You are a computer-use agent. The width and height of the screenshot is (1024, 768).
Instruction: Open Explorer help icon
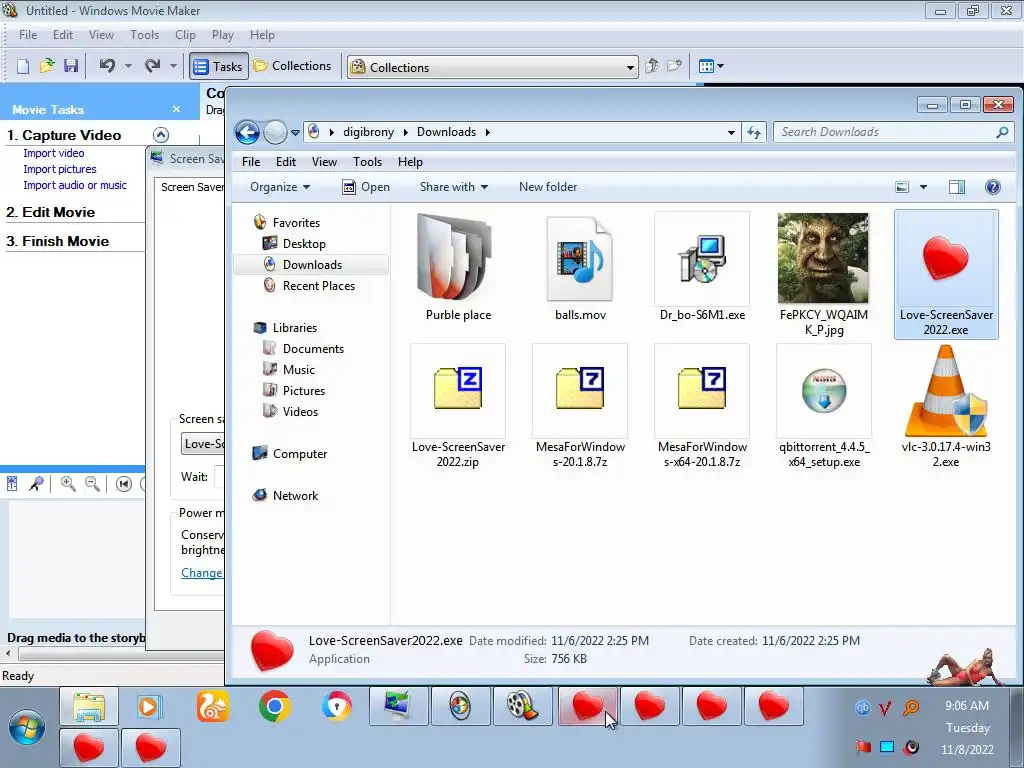[993, 187]
